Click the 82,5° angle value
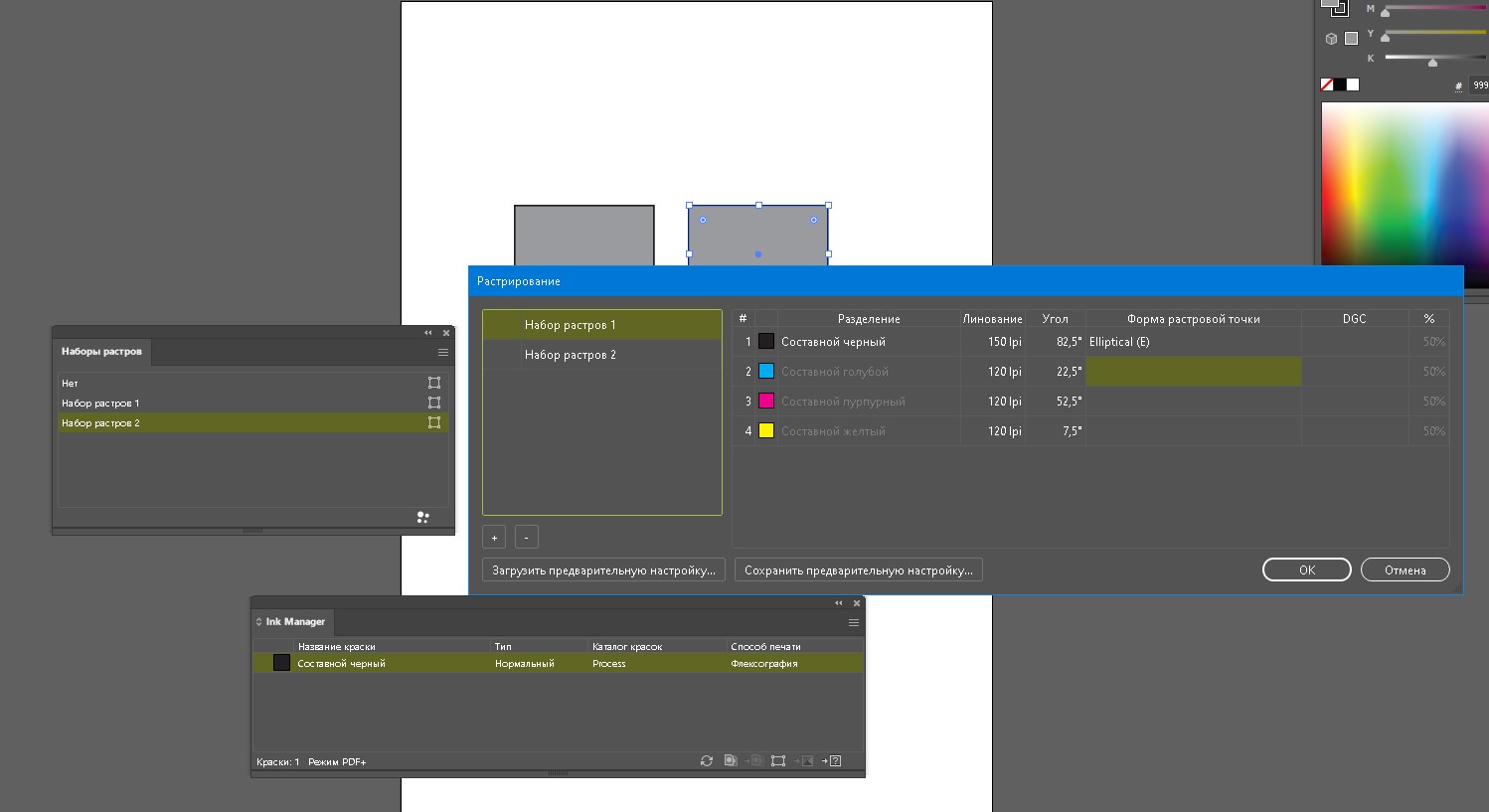The height and width of the screenshot is (812, 1489). pos(1070,342)
